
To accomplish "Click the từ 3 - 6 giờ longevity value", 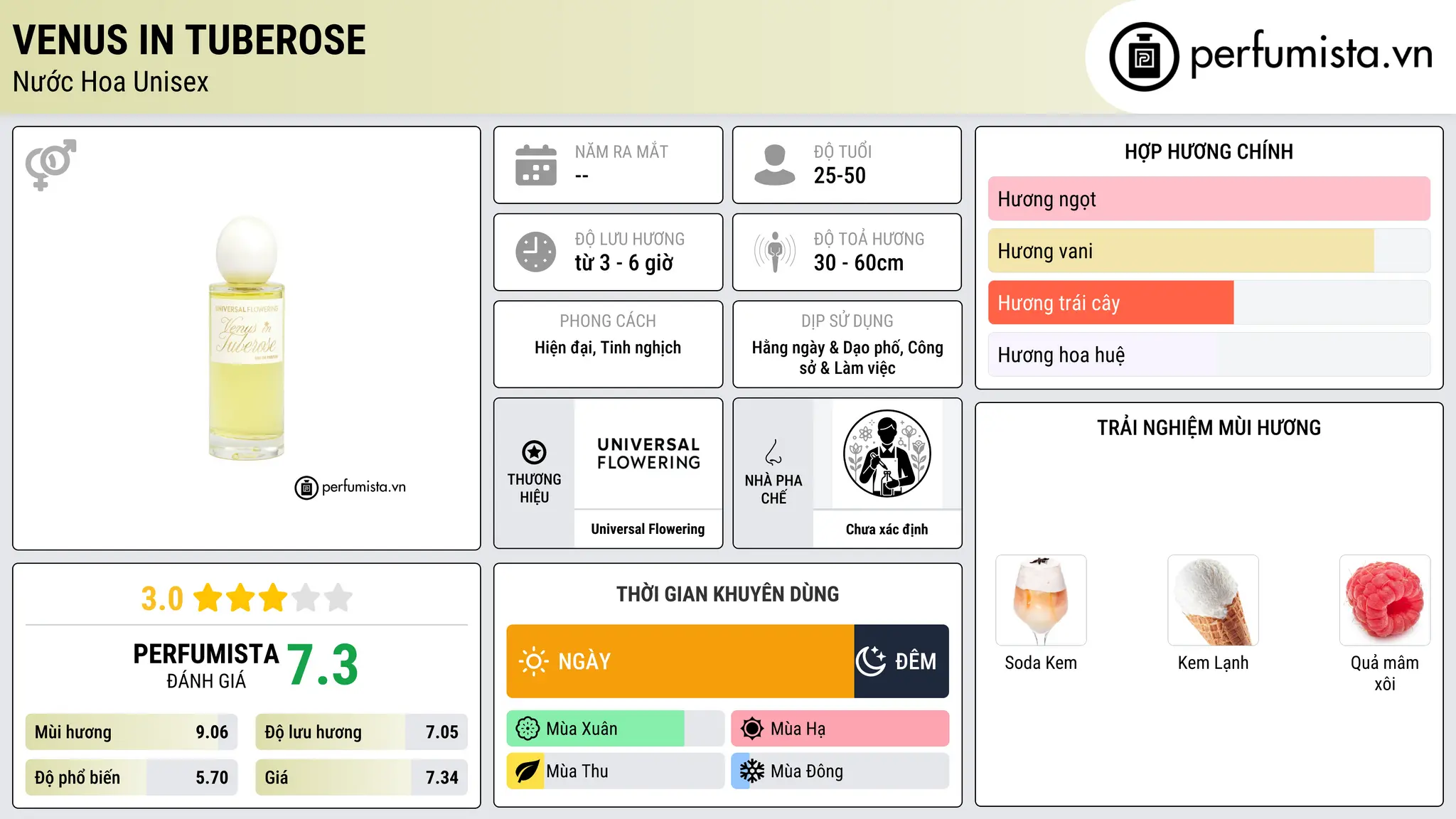I will pos(624,263).
